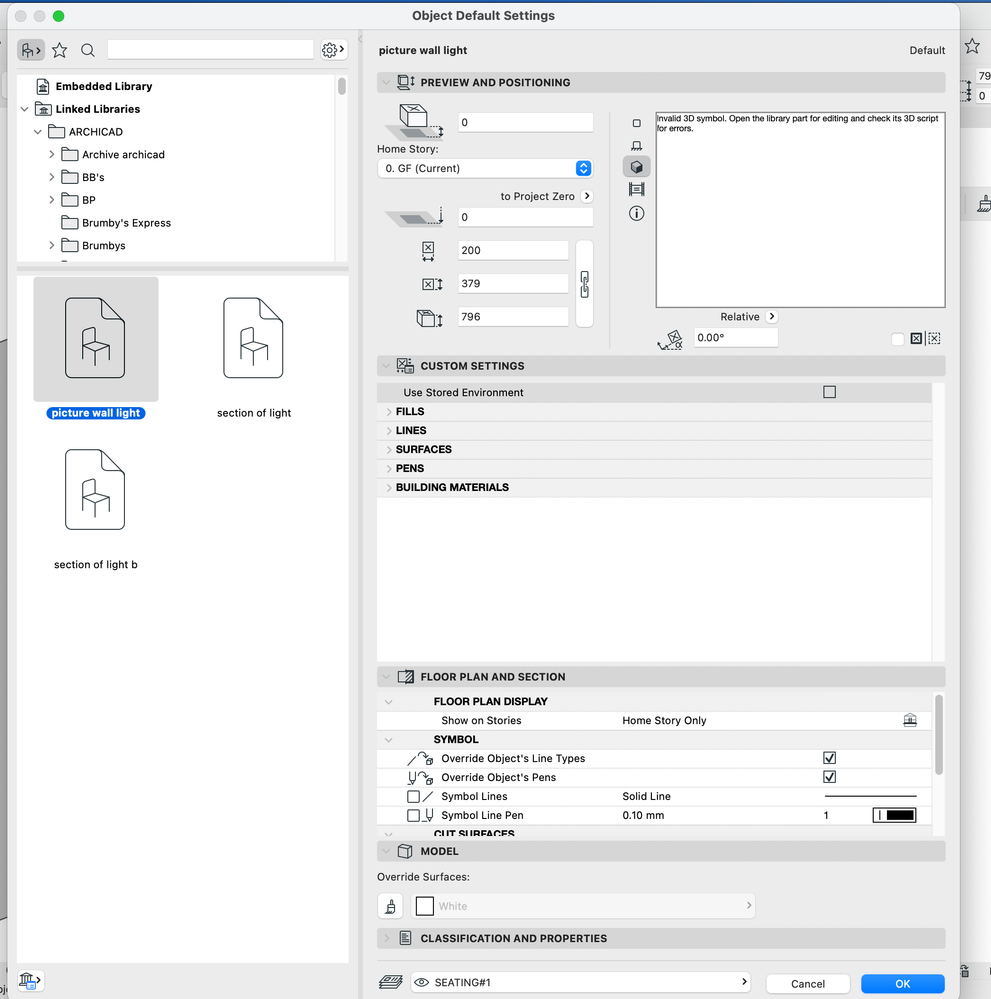Screen dimensions: 991x999
Task: Select 'section of light' object thumbnail
Action: pos(254,339)
